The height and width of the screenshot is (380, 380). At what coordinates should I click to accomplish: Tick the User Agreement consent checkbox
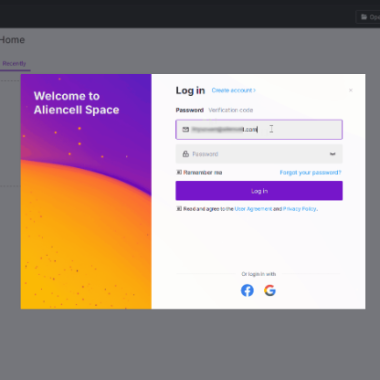click(x=179, y=209)
